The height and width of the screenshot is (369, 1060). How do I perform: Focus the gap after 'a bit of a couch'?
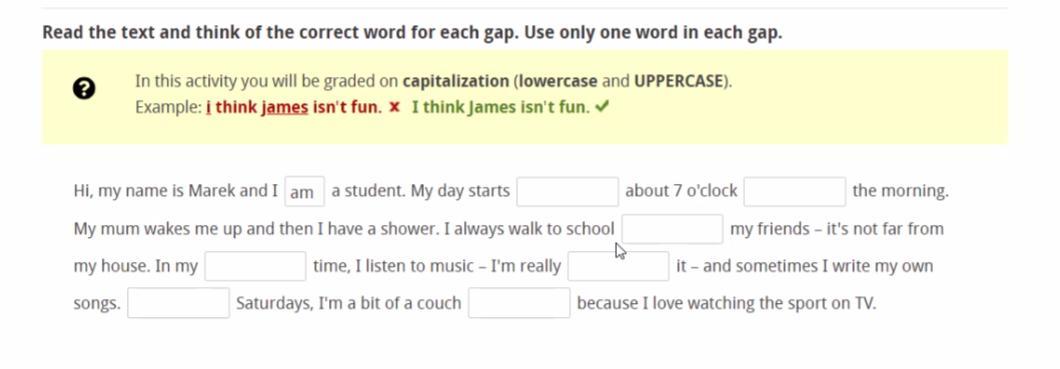(x=519, y=303)
